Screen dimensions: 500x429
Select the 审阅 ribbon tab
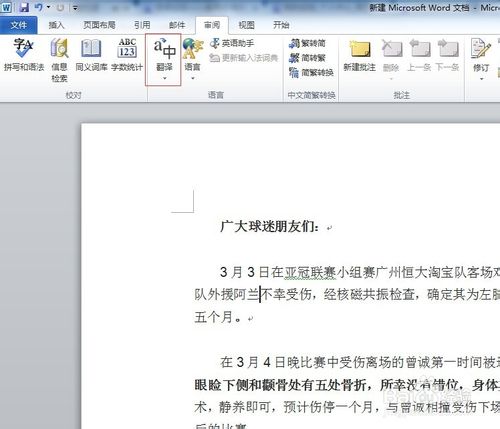[212, 25]
